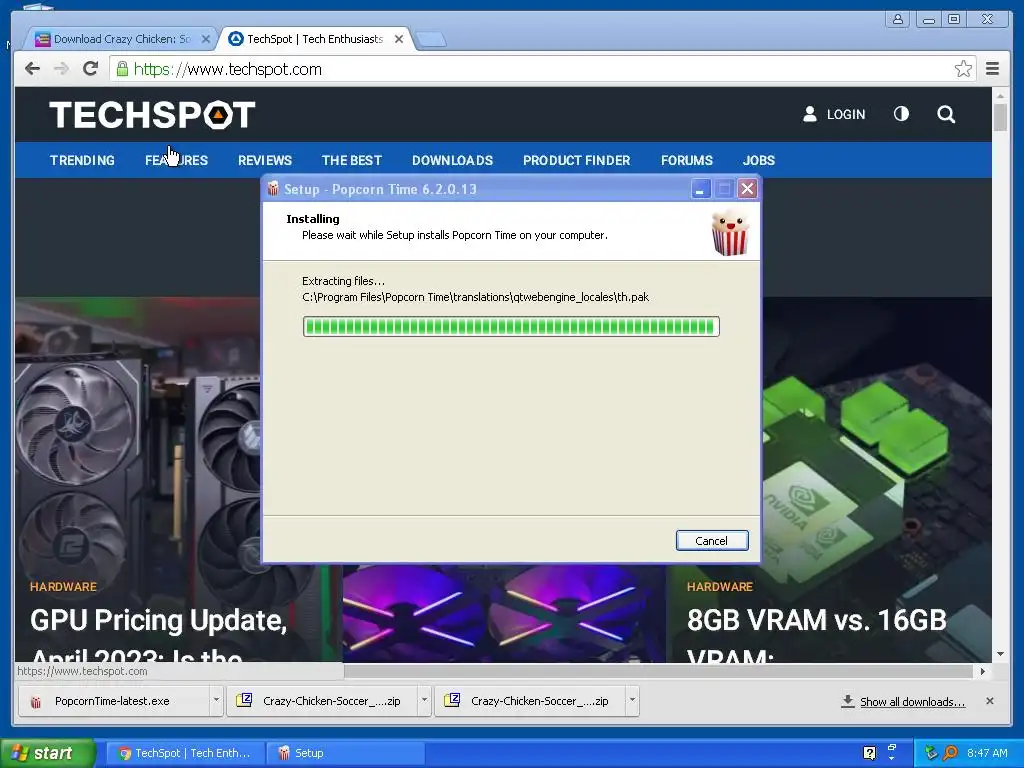1024x768 pixels.
Task: Open the Chrome hamburger menu
Action: [x=992, y=69]
